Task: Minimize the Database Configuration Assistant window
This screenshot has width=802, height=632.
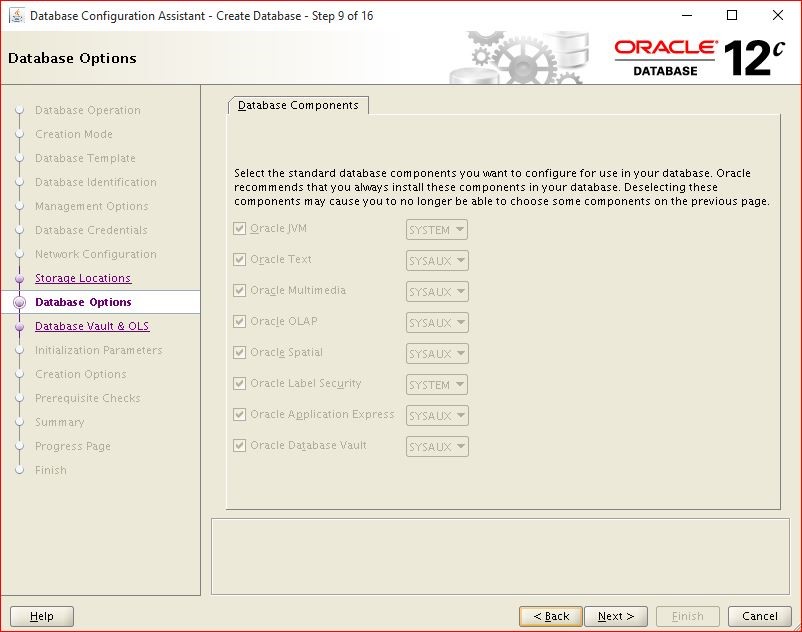Action: tap(687, 15)
